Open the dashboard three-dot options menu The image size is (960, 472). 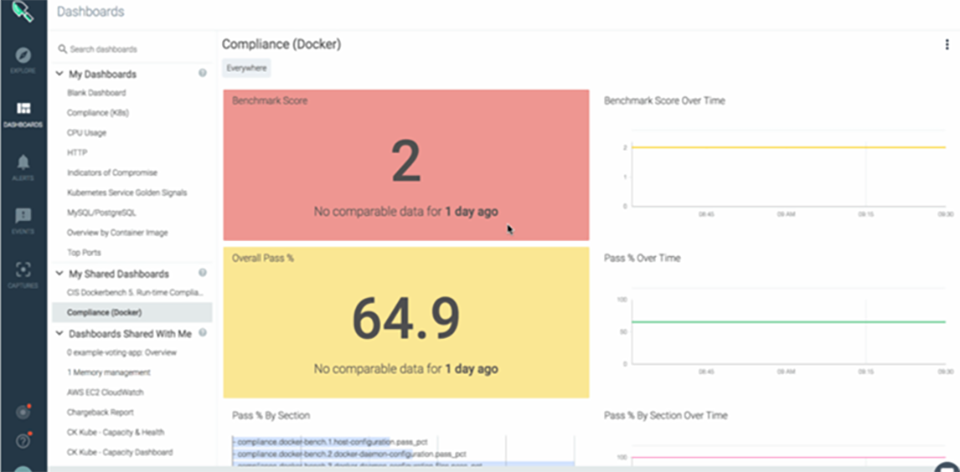pyautogui.click(x=947, y=44)
